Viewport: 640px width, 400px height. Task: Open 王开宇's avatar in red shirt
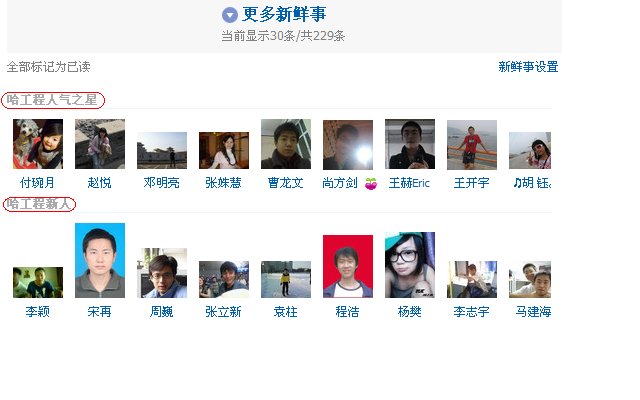coord(472,144)
